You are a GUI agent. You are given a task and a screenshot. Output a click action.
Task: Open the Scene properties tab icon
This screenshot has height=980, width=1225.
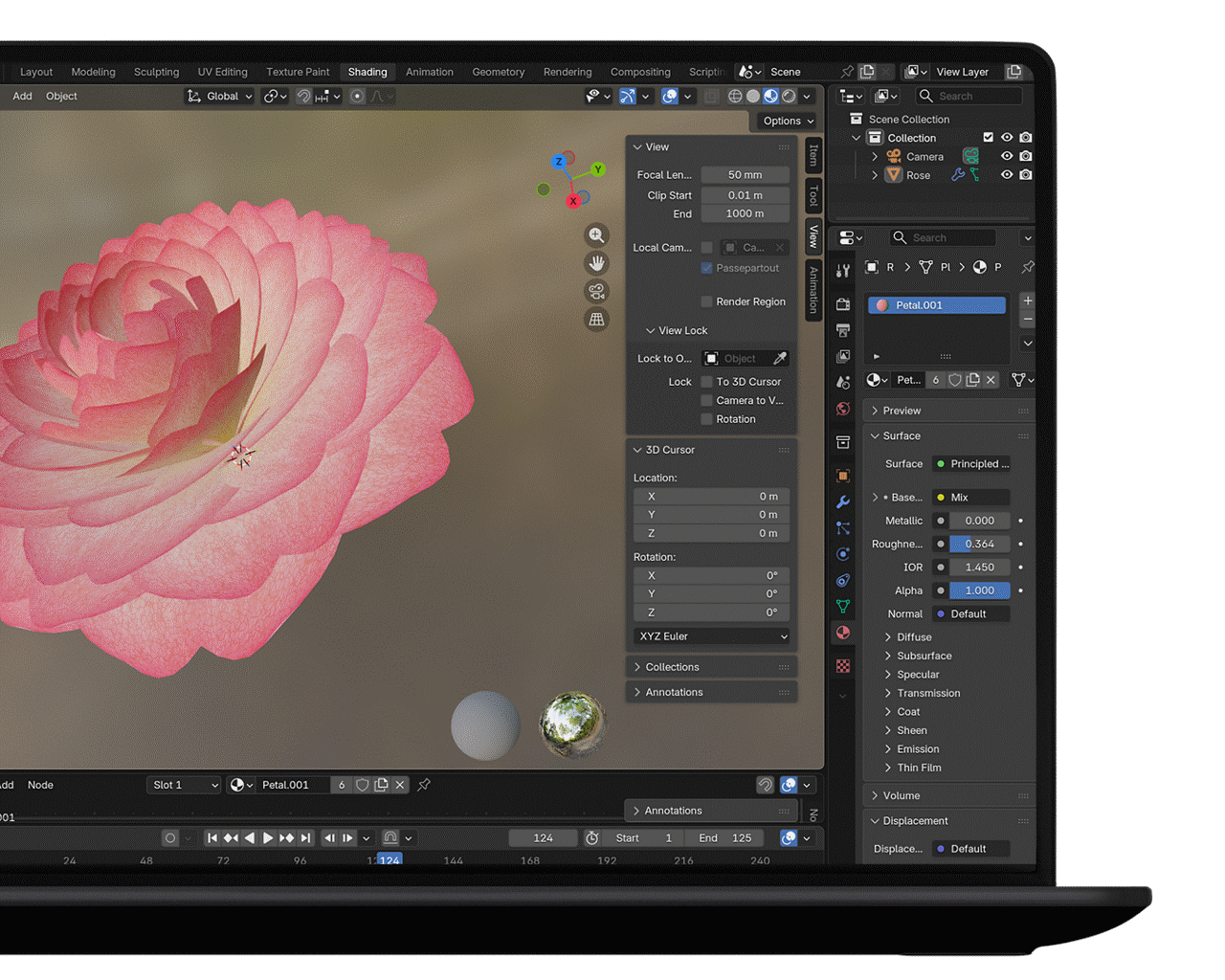click(843, 382)
